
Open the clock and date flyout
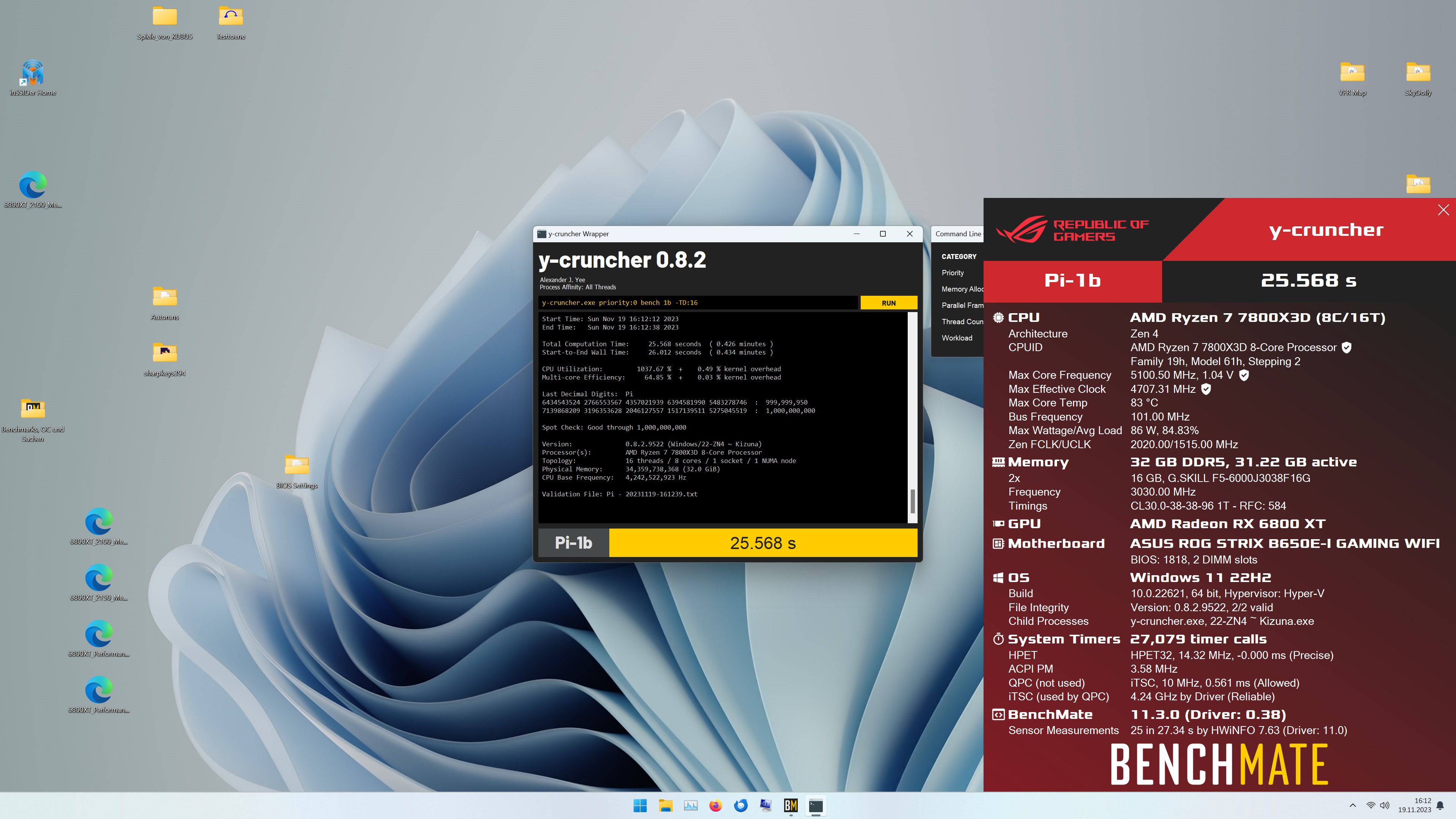click(x=1414, y=805)
